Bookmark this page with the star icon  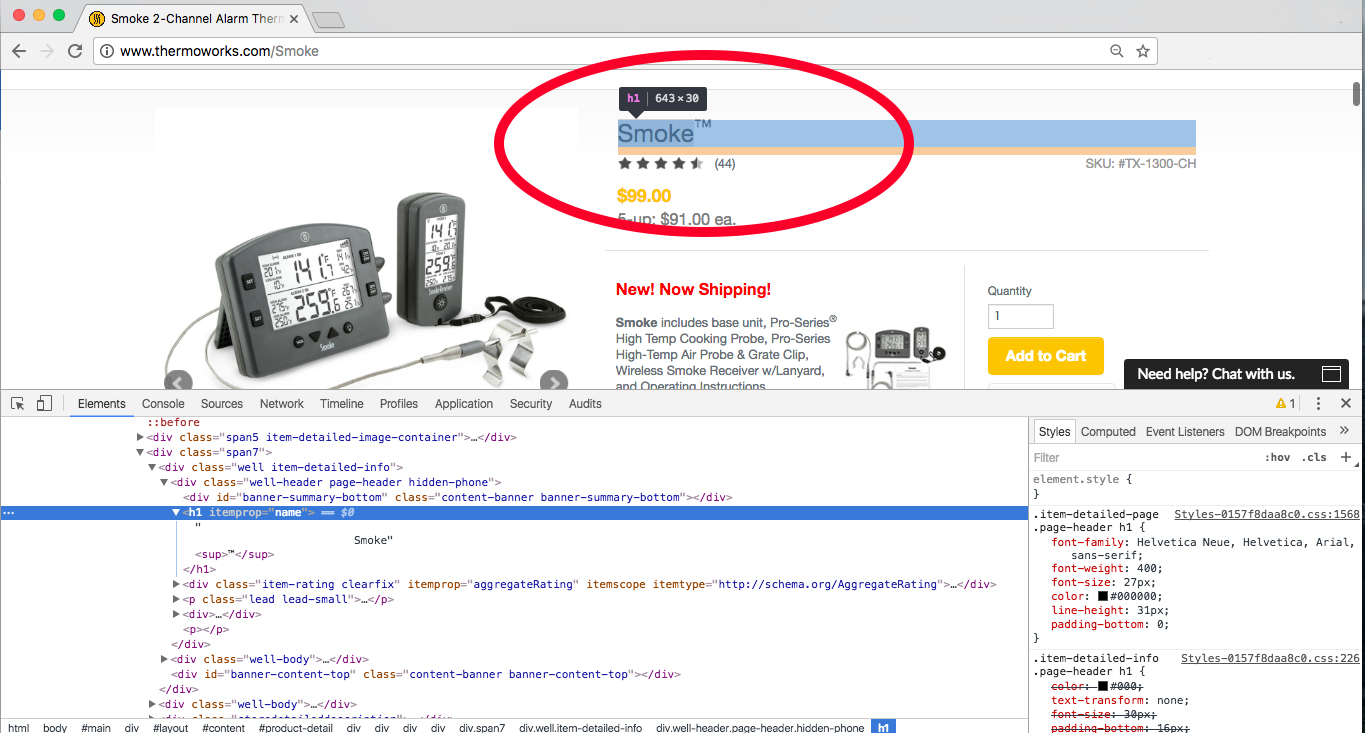point(1143,51)
